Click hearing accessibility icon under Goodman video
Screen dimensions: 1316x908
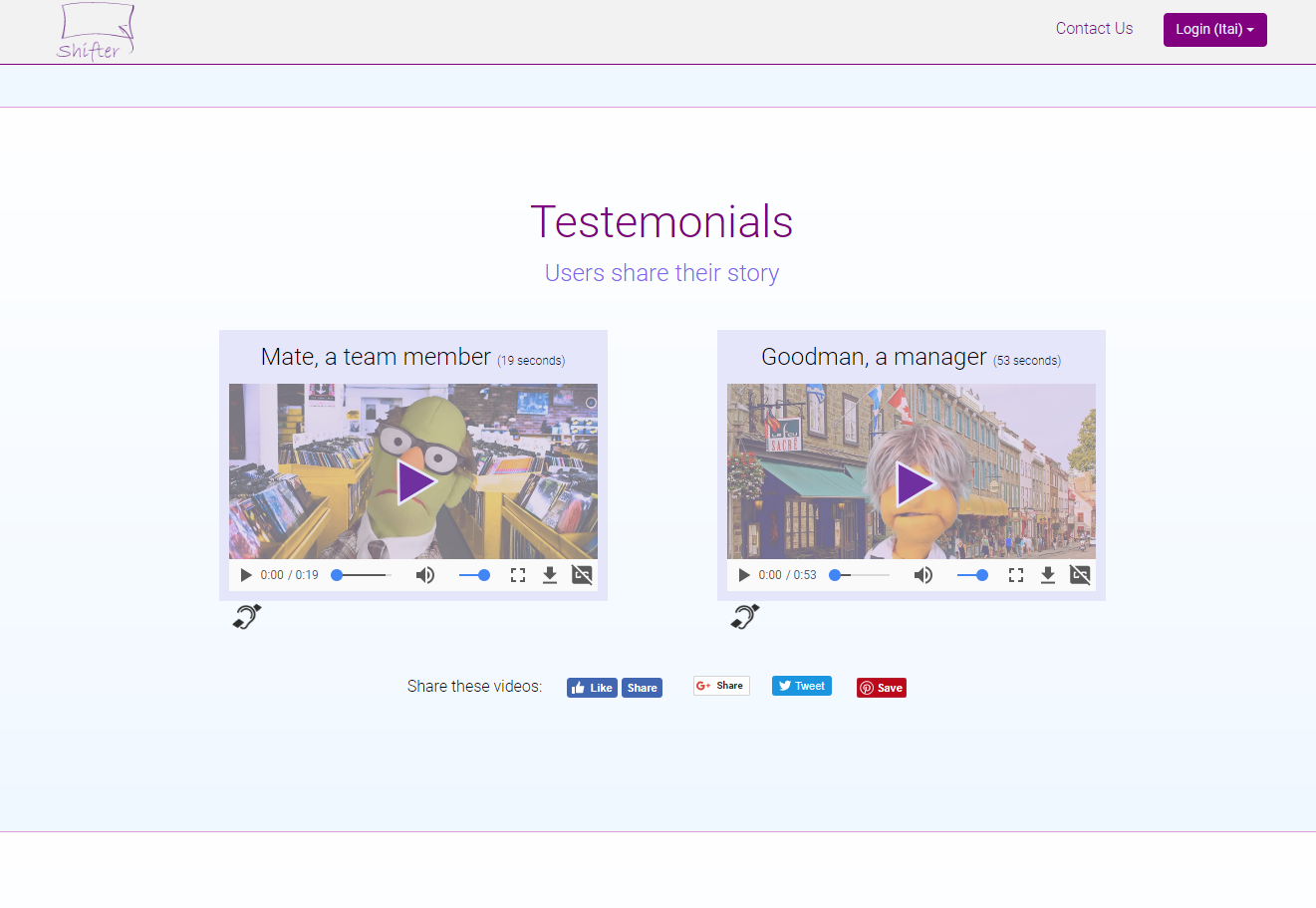744,617
